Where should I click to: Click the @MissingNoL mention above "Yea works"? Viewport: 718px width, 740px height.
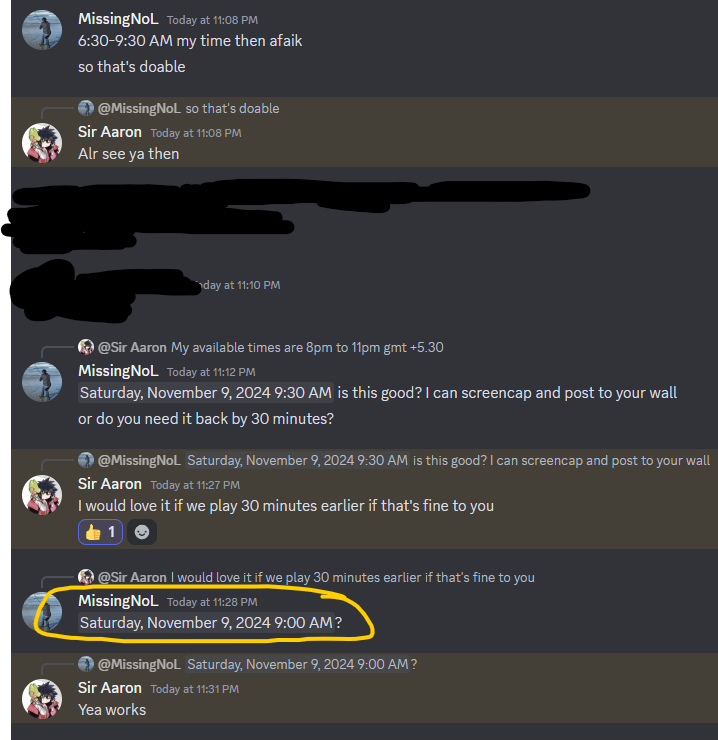pos(139,664)
